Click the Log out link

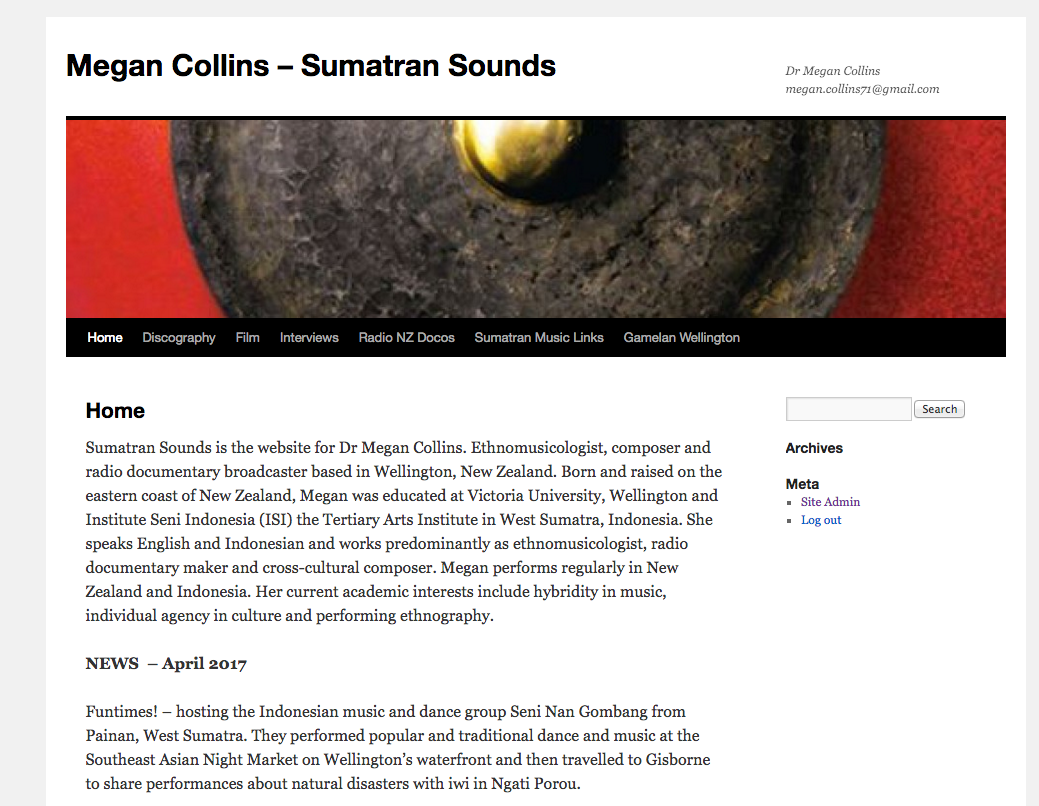[821, 520]
